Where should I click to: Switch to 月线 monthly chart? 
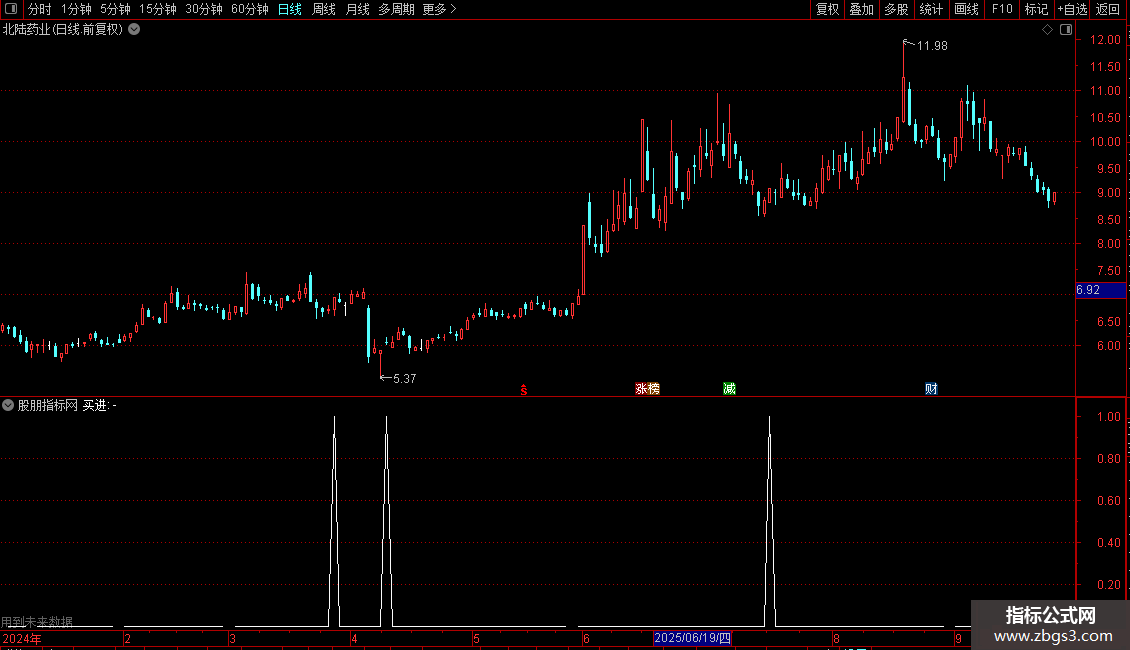(357, 9)
